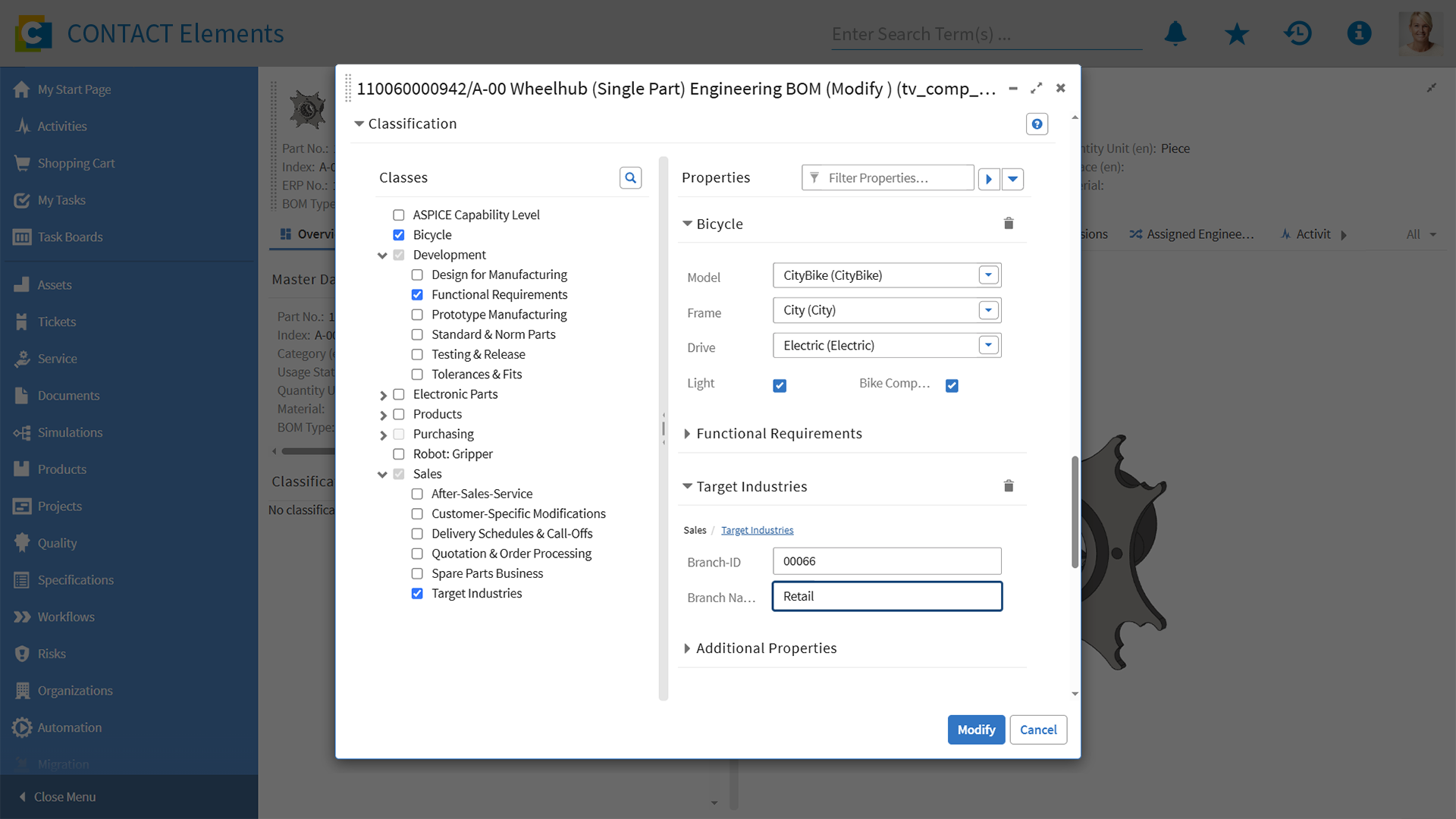The height and width of the screenshot is (819, 1456).
Task: Expand the Electronic Parts tree node
Action: pyautogui.click(x=383, y=395)
